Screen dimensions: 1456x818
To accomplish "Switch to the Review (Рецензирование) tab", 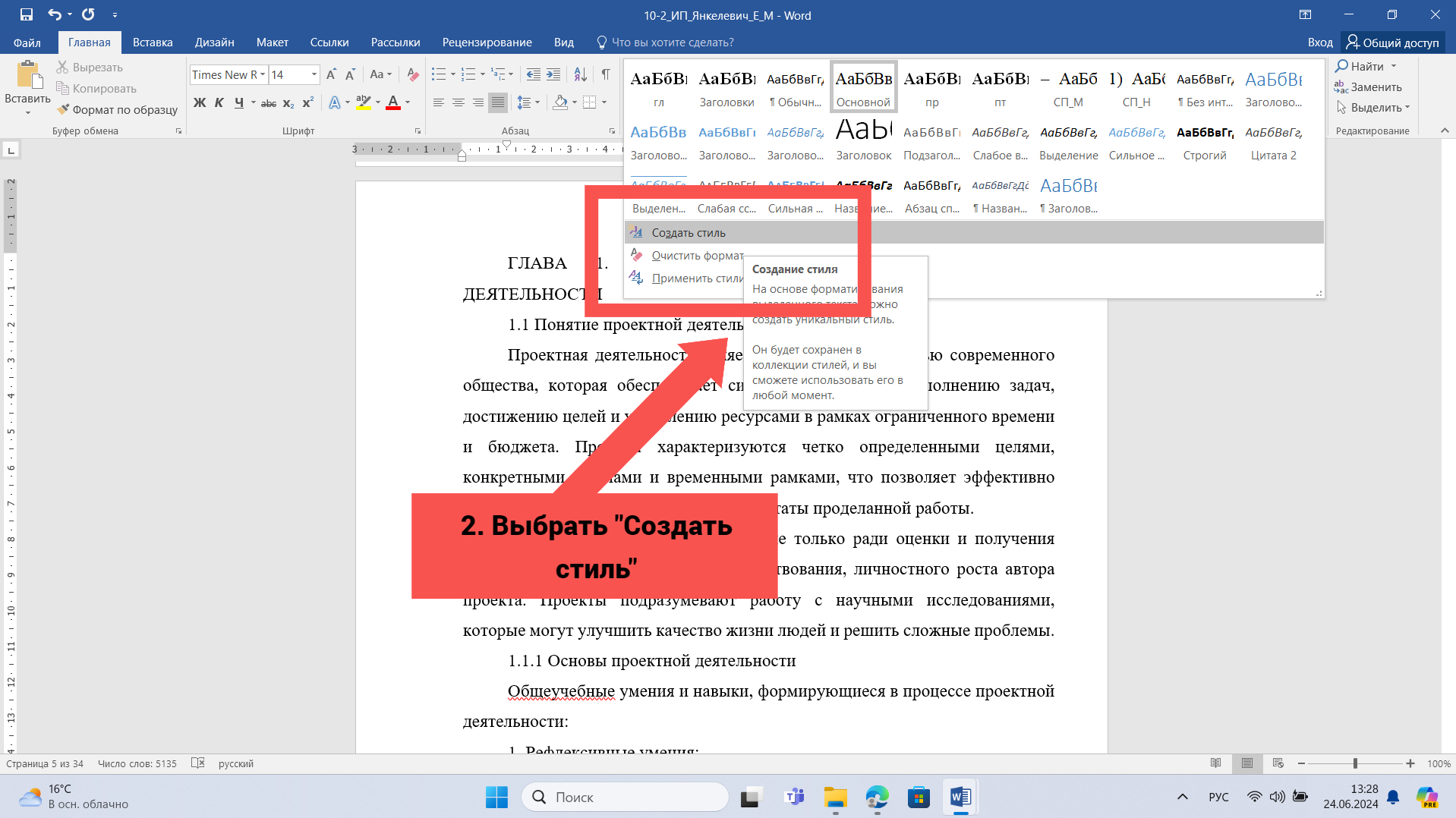I will tap(487, 42).
